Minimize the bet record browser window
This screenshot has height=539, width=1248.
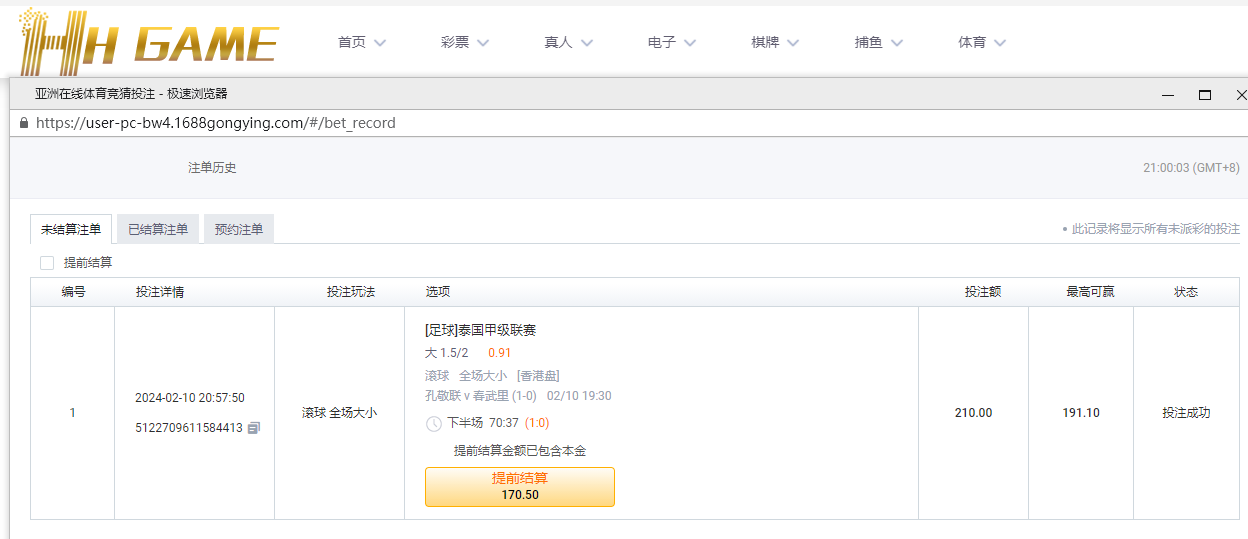pyautogui.click(x=1168, y=95)
